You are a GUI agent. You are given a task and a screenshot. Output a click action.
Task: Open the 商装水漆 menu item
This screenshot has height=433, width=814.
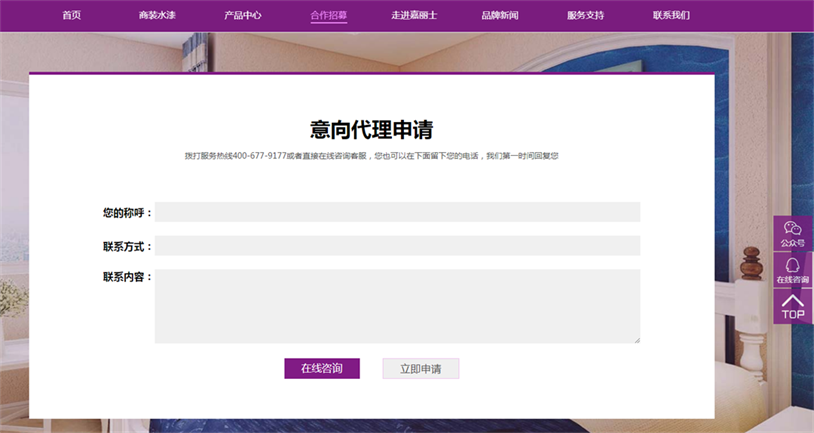pos(157,16)
